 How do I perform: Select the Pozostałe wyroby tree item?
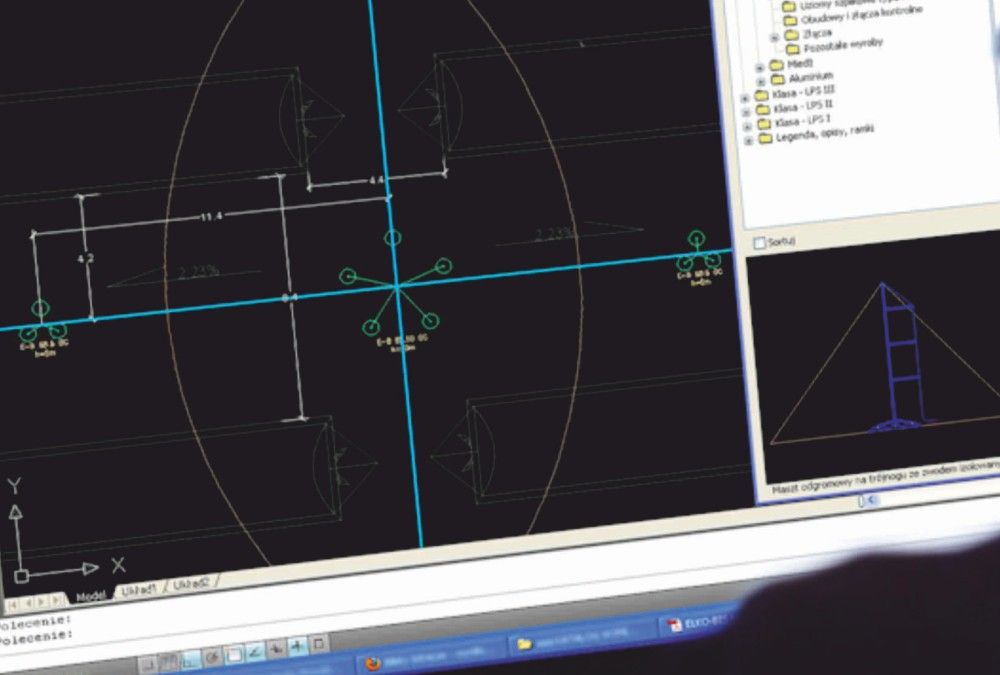843,45
